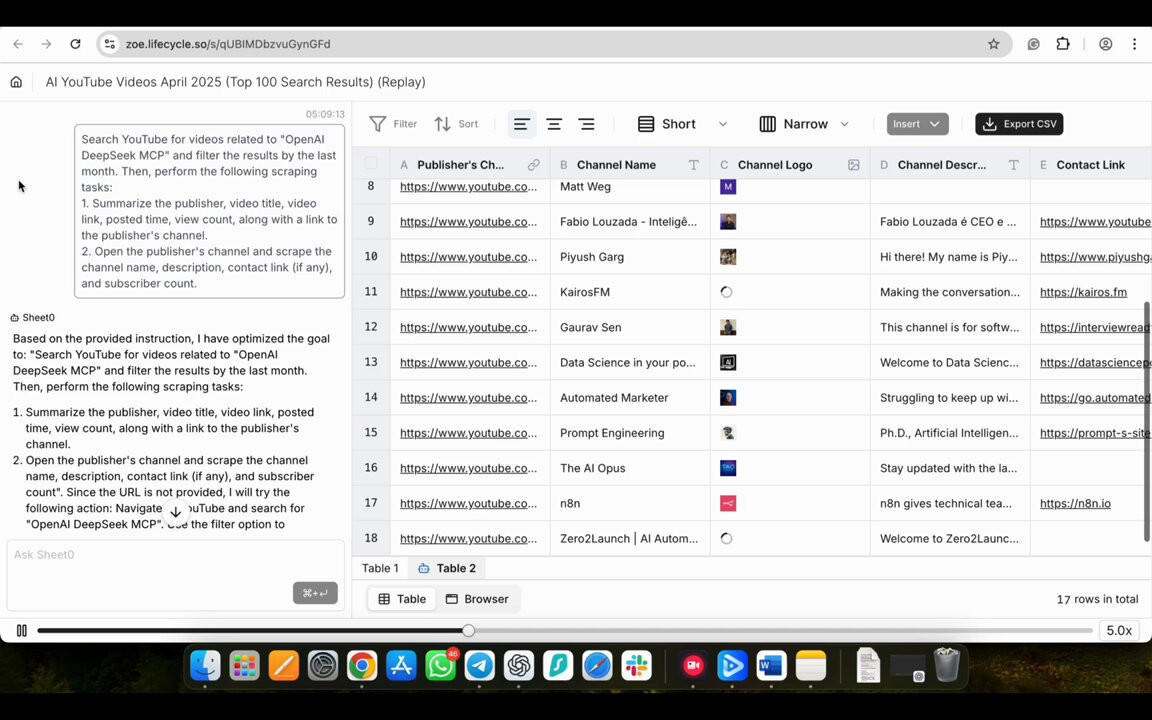The height and width of the screenshot is (720, 1152).
Task: Select row number 12
Action: coord(371,327)
